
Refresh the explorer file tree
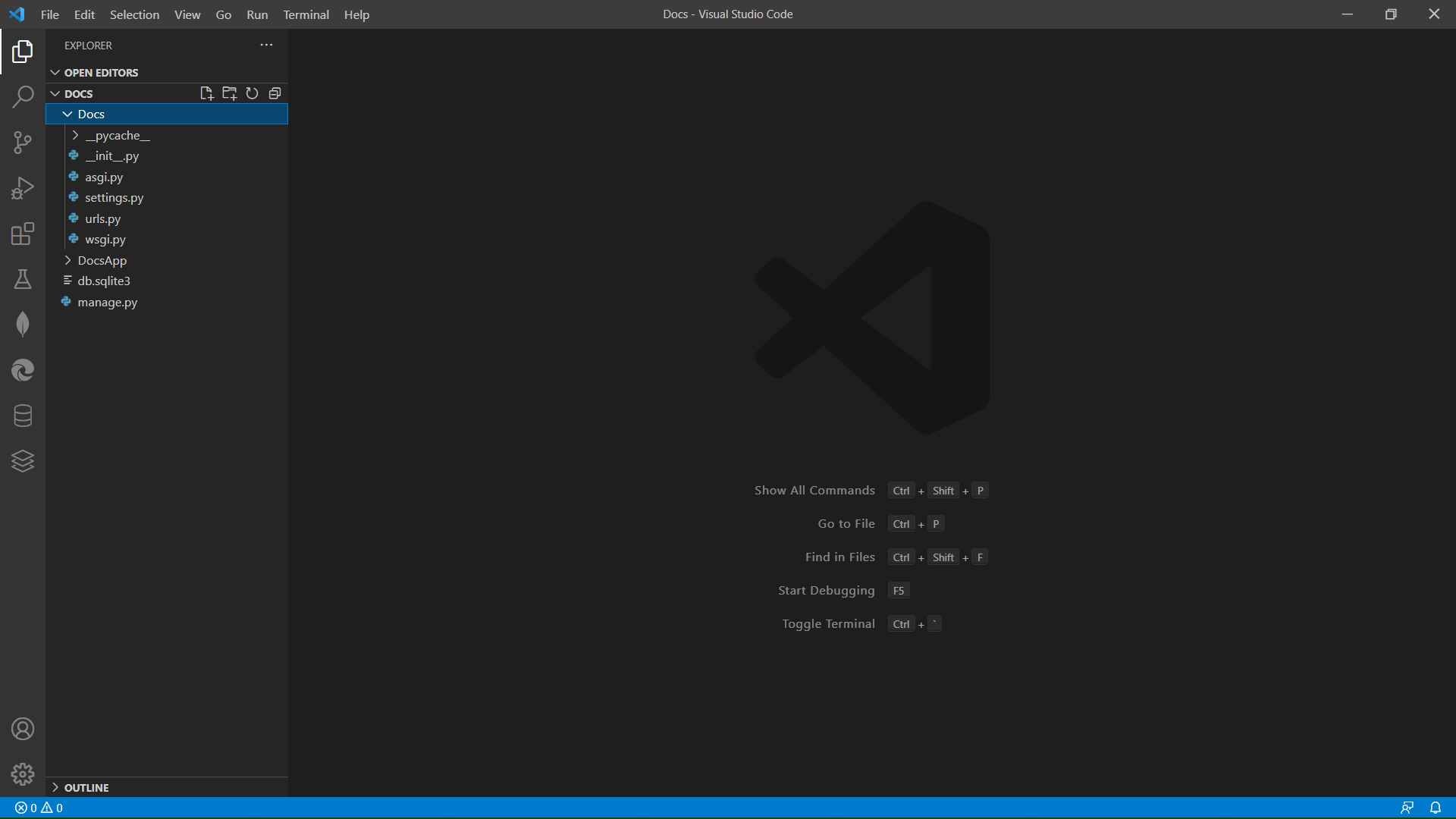tap(252, 93)
